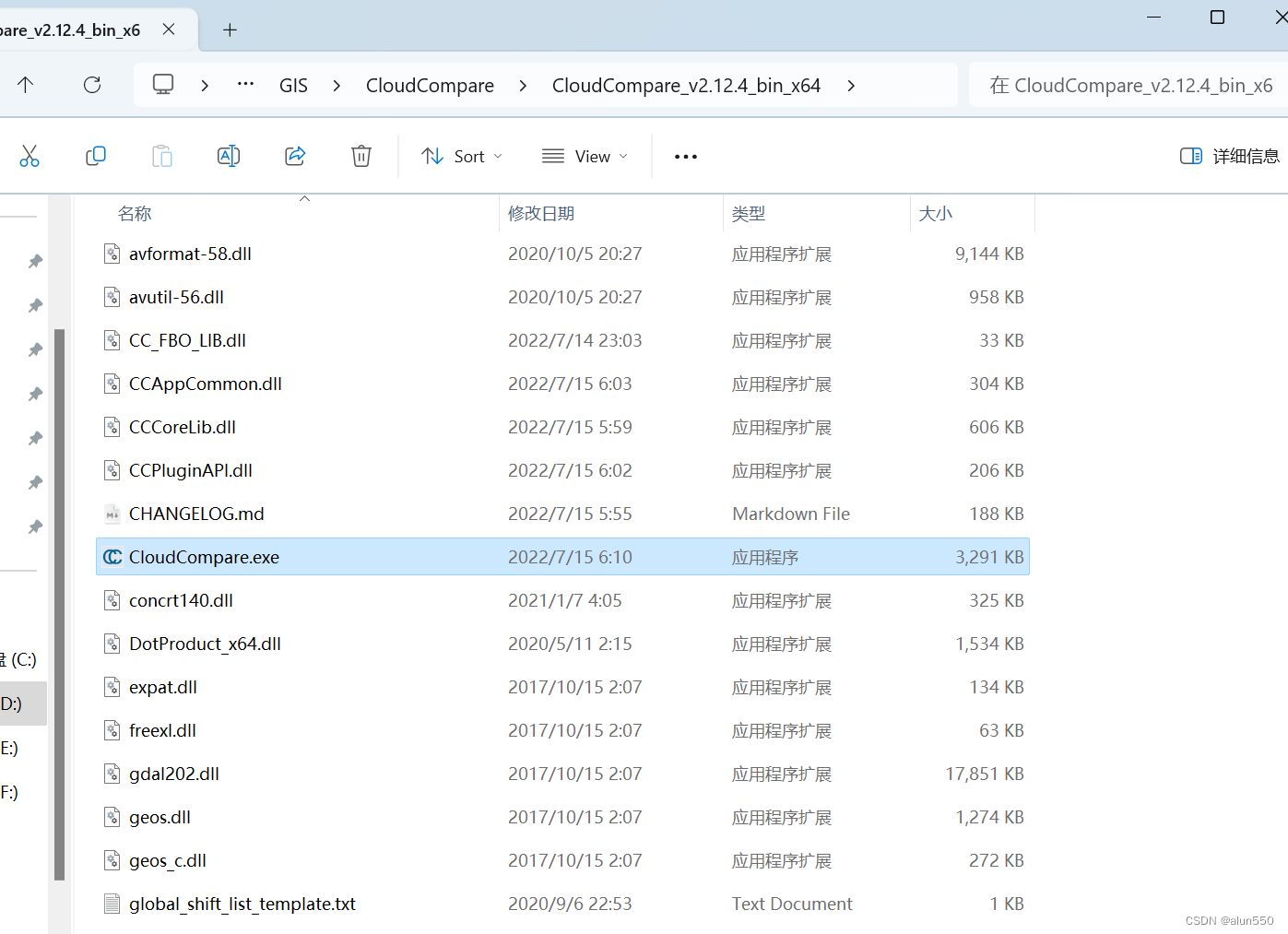Click the Refresh icon
This screenshot has height=934, width=1288.
click(92, 85)
